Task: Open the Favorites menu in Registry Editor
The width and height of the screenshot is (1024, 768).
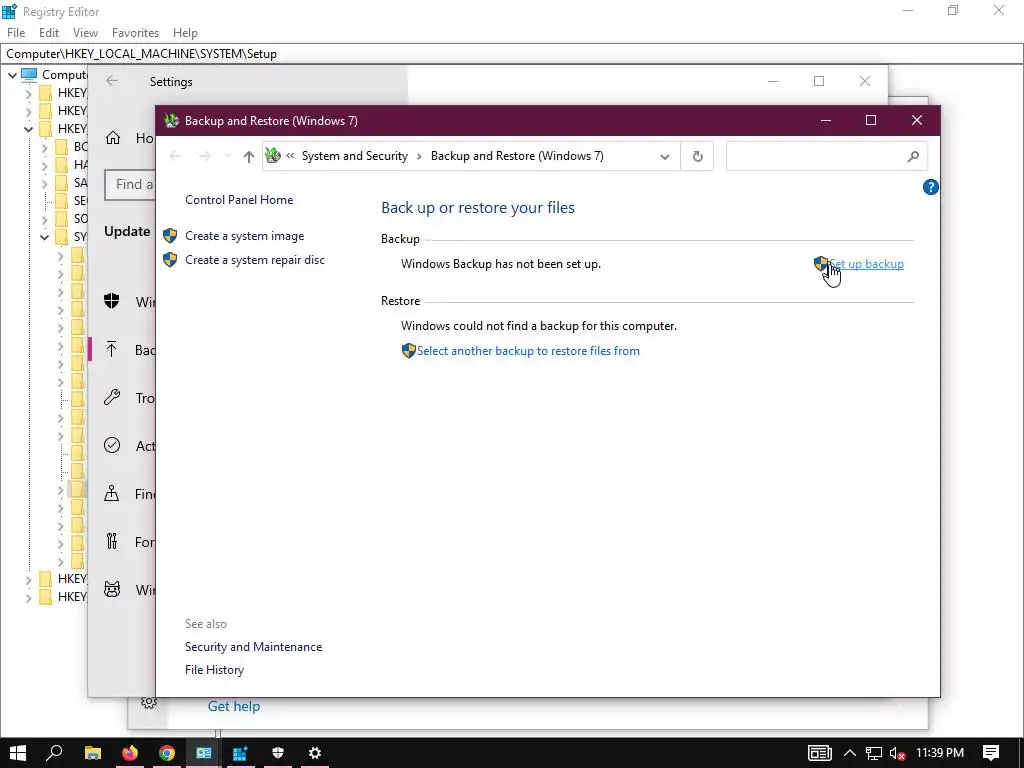Action: point(135,33)
